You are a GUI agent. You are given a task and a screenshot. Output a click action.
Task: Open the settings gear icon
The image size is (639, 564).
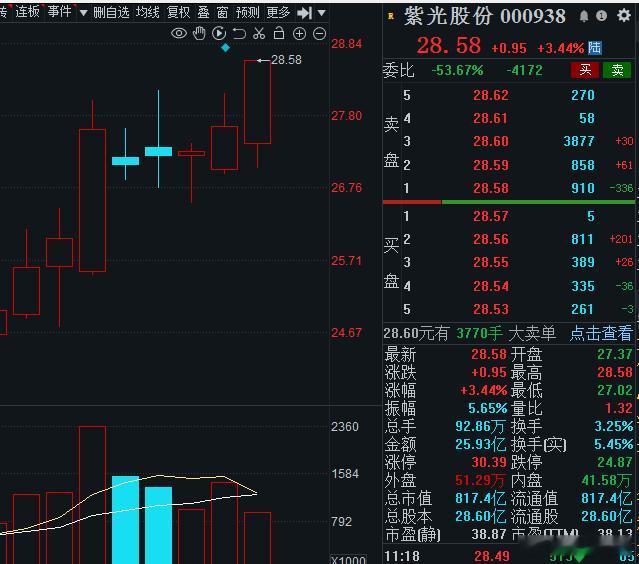[x=624, y=15]
